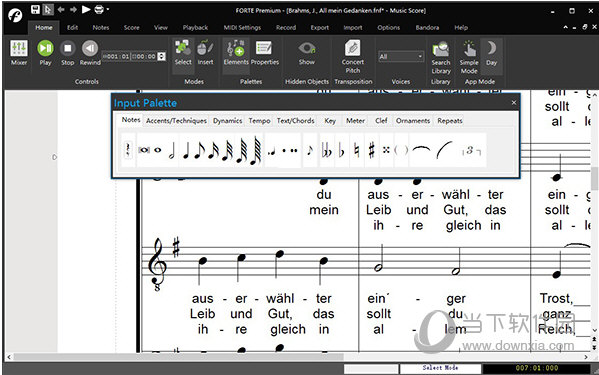This screenshot has height=375, width=599.
Task: Switch to Ornaments tab in Input Palette
Action: tap(413, 121)
